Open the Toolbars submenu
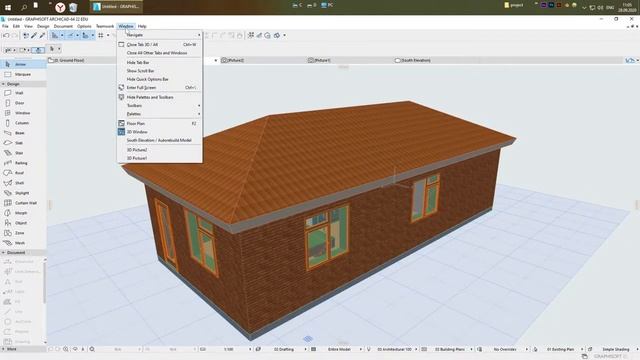Viewport: 640px width, 360px height. pos(159,106)
